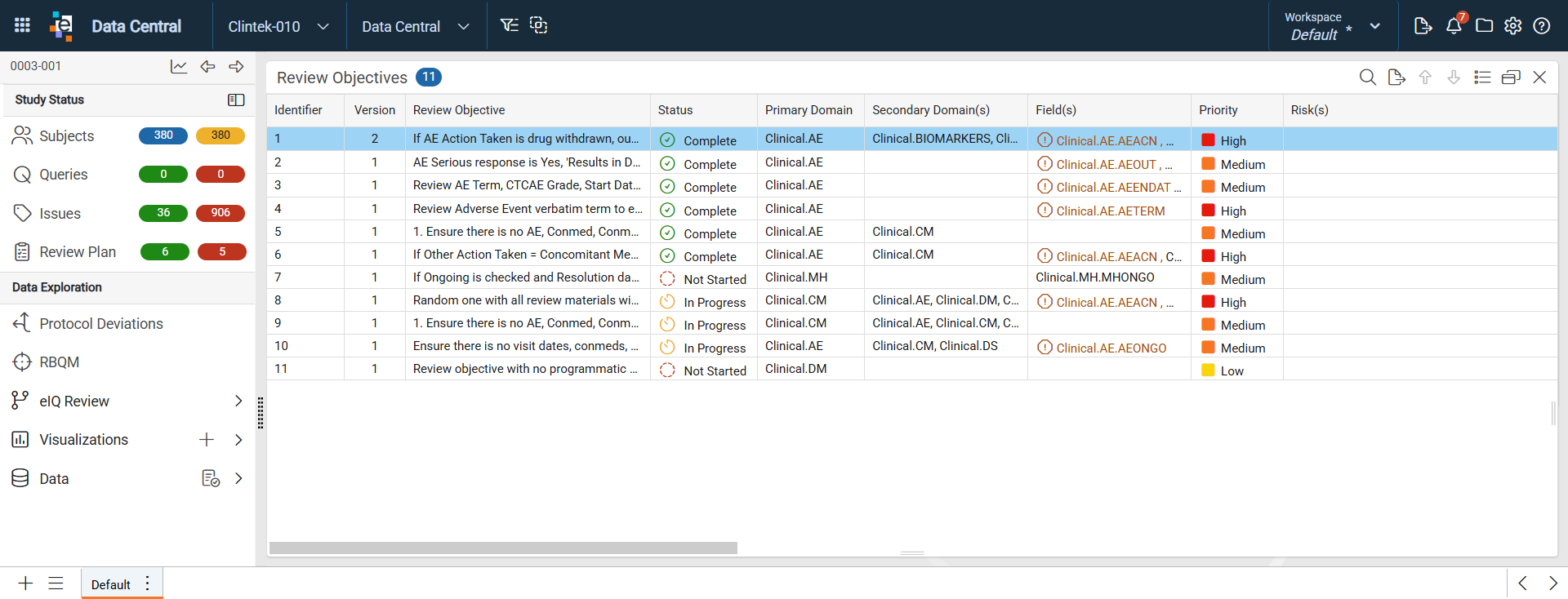Open Review Plan in the sidebar
1568x599 pixels.
click(78, 252)
